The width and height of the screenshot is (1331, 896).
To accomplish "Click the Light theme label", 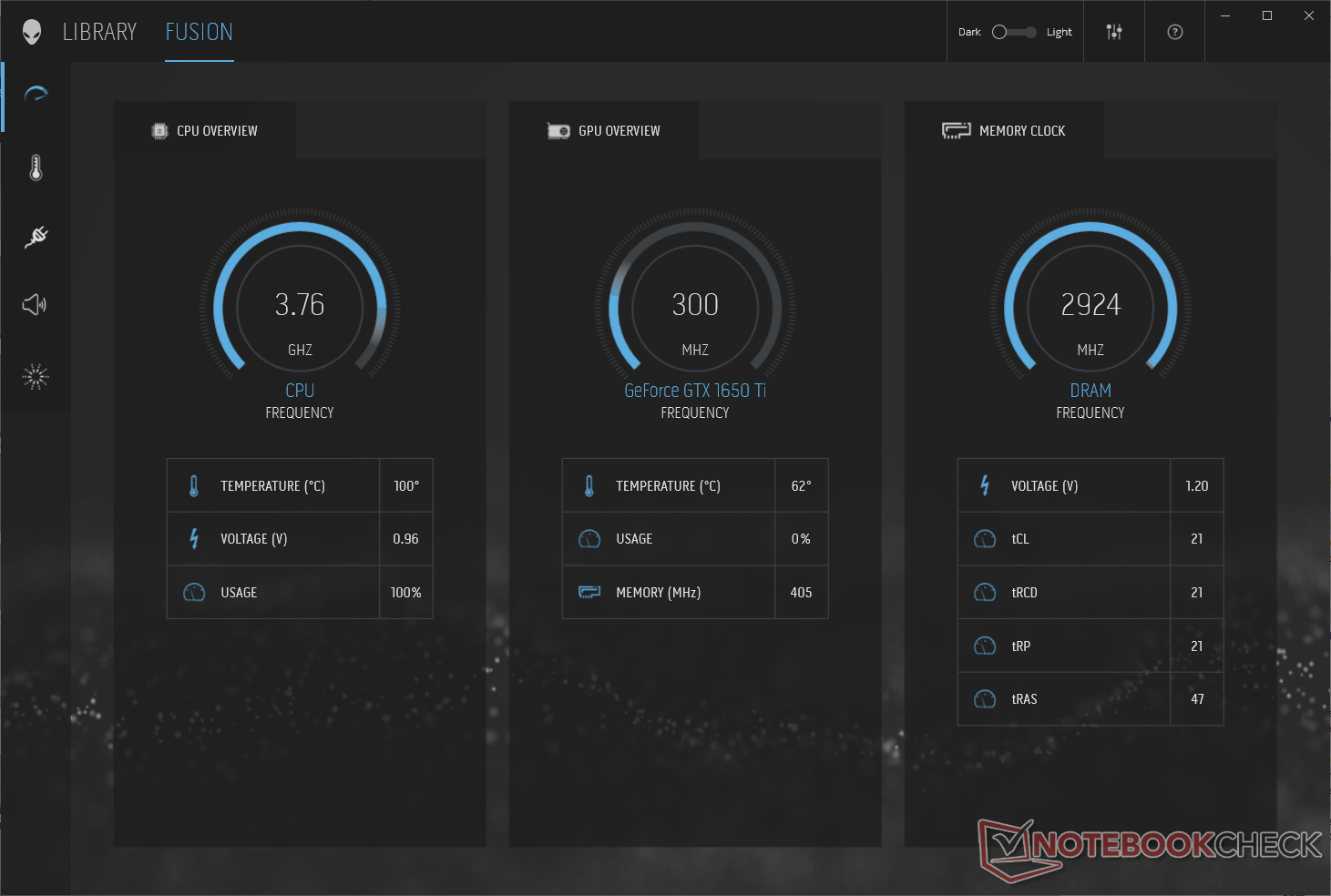I will coord(1060,32).
